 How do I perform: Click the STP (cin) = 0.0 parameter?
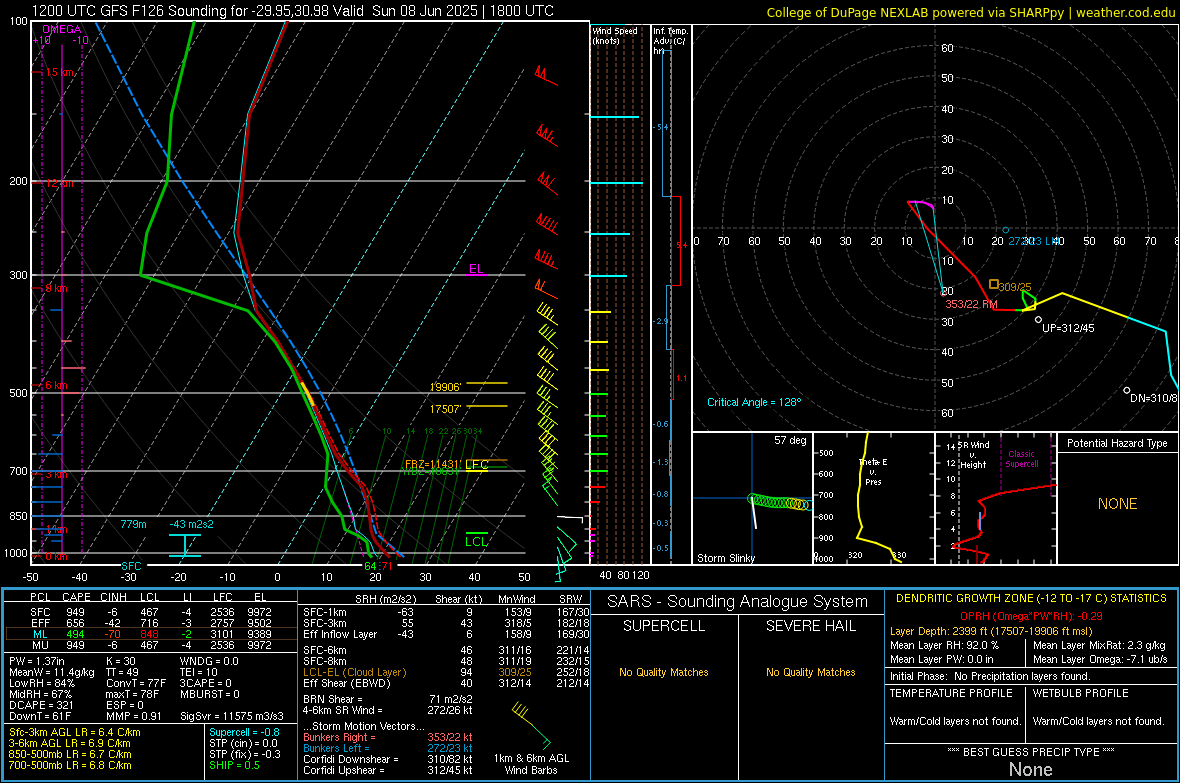(x=243, y=743)
